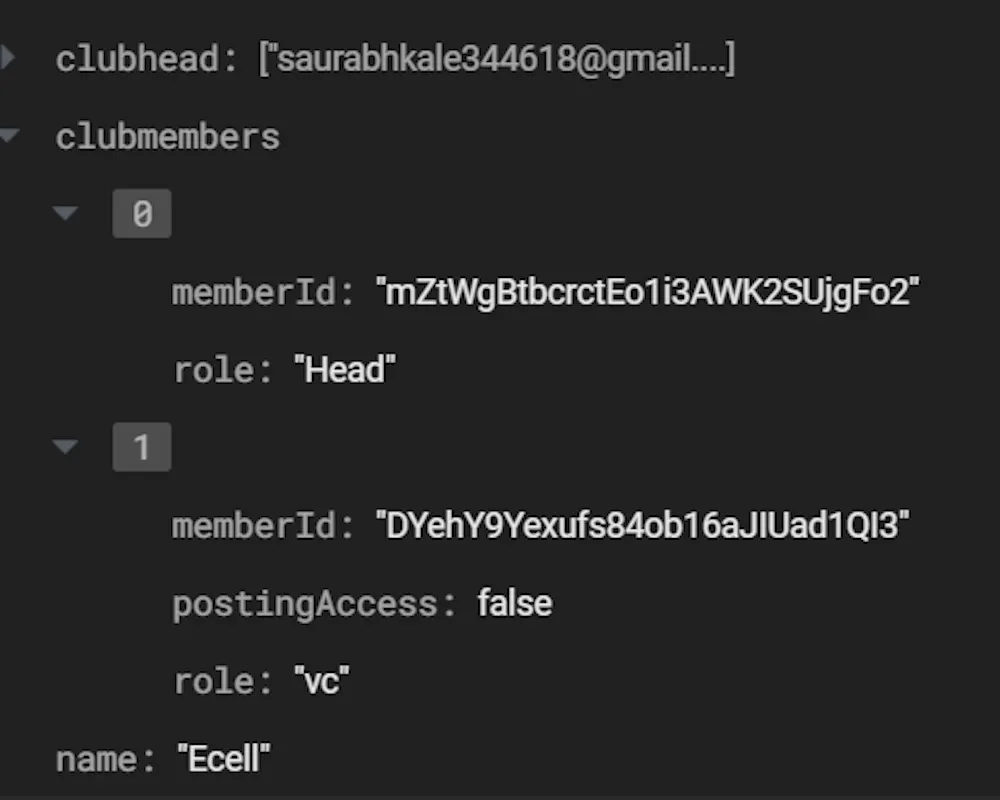Click the memberId value starting with DYehY9
The height and width of the screenshot is (800, 1000).
click(x=643, y=525)
